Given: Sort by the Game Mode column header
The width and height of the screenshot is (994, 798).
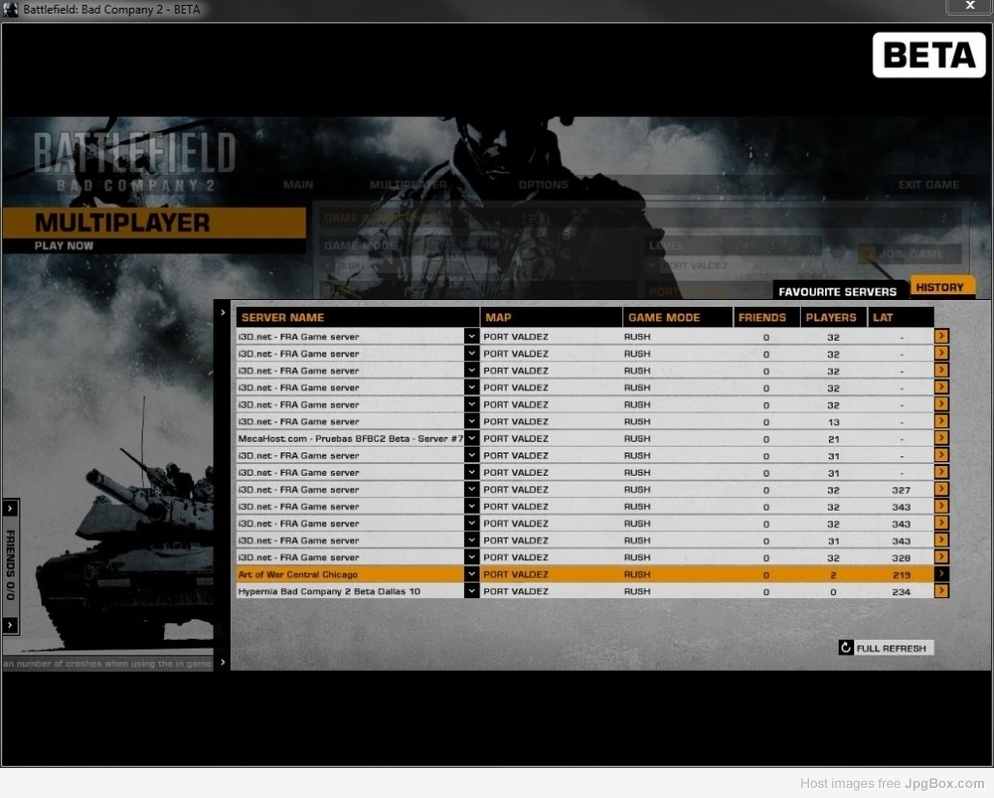Looking at the screenshot, I should (677, 317).
